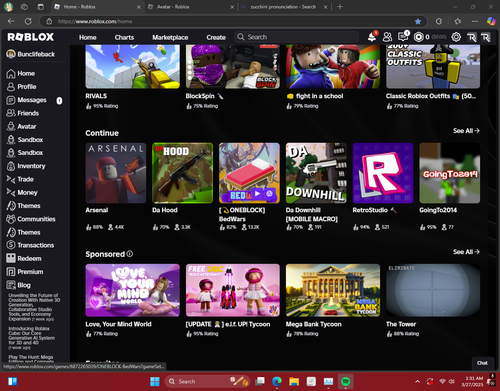Click See All for Sponsored section

coord(466,252)
